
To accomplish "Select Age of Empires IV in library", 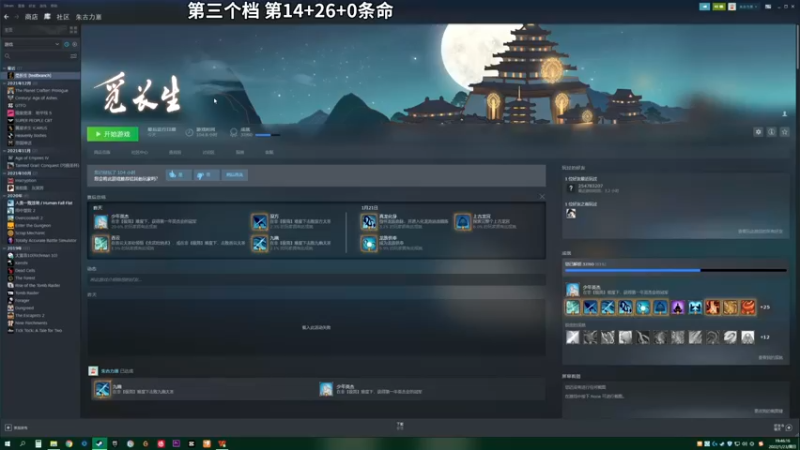I will 32,158.
